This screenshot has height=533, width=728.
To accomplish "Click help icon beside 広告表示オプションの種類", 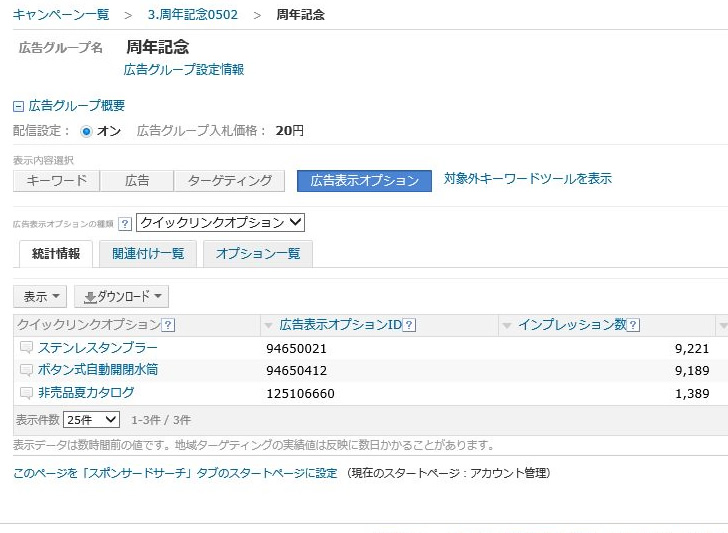I will (x=125, y=224).
